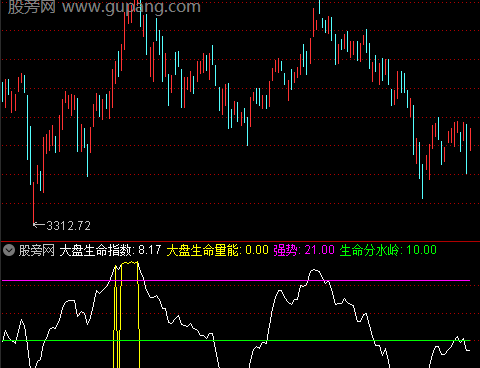Click the 股旁网 watermark at top left
The height and width of the screenshot is (368, 480).
32,7
